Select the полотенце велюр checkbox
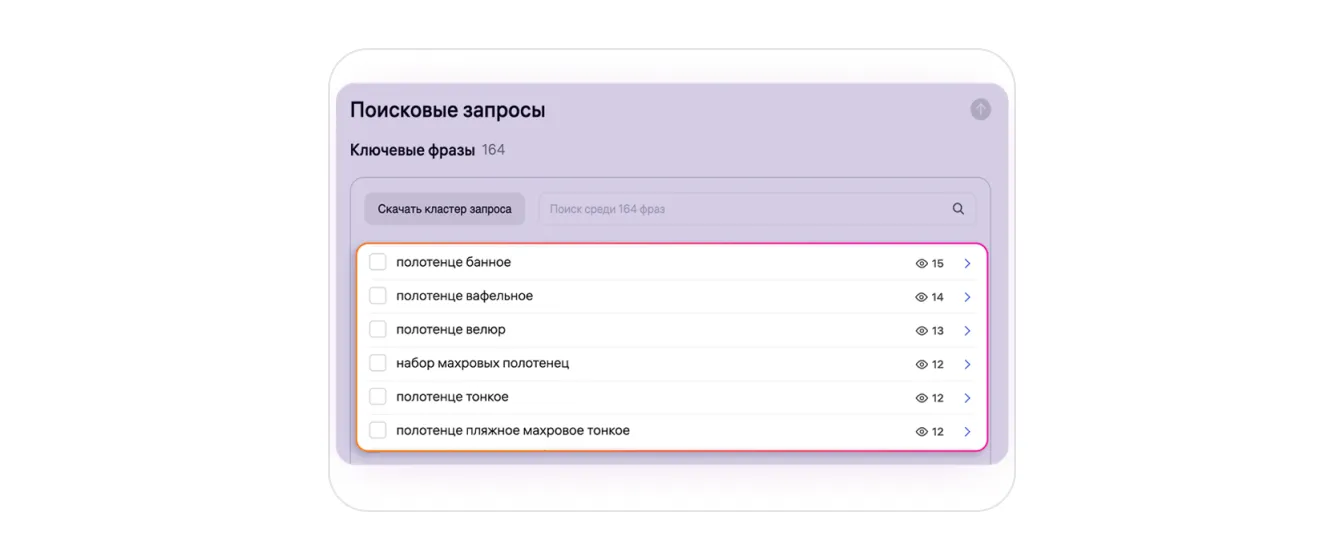The image size is (1344, 557). pyautogui.click(x=378, y=330)
